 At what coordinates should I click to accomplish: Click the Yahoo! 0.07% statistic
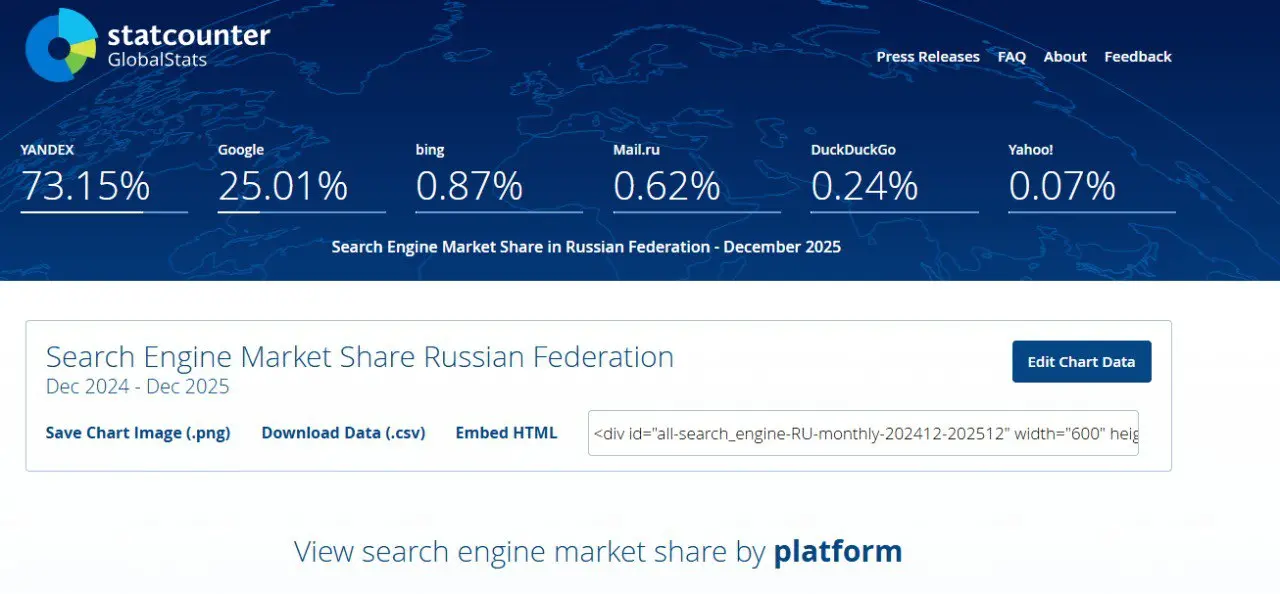pyautogui.click(x=1092, y=177)
